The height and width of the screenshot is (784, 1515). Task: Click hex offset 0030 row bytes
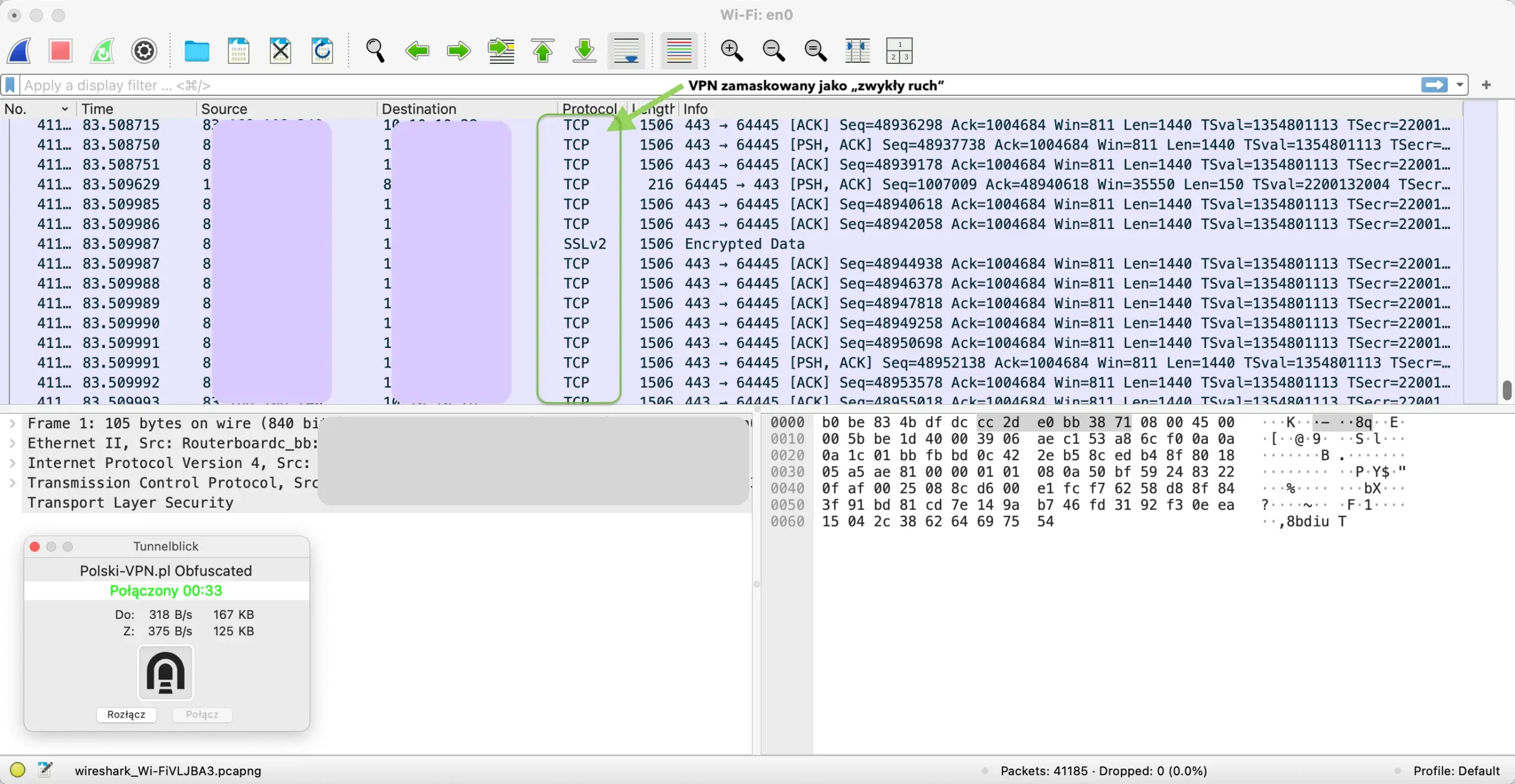1028,472
